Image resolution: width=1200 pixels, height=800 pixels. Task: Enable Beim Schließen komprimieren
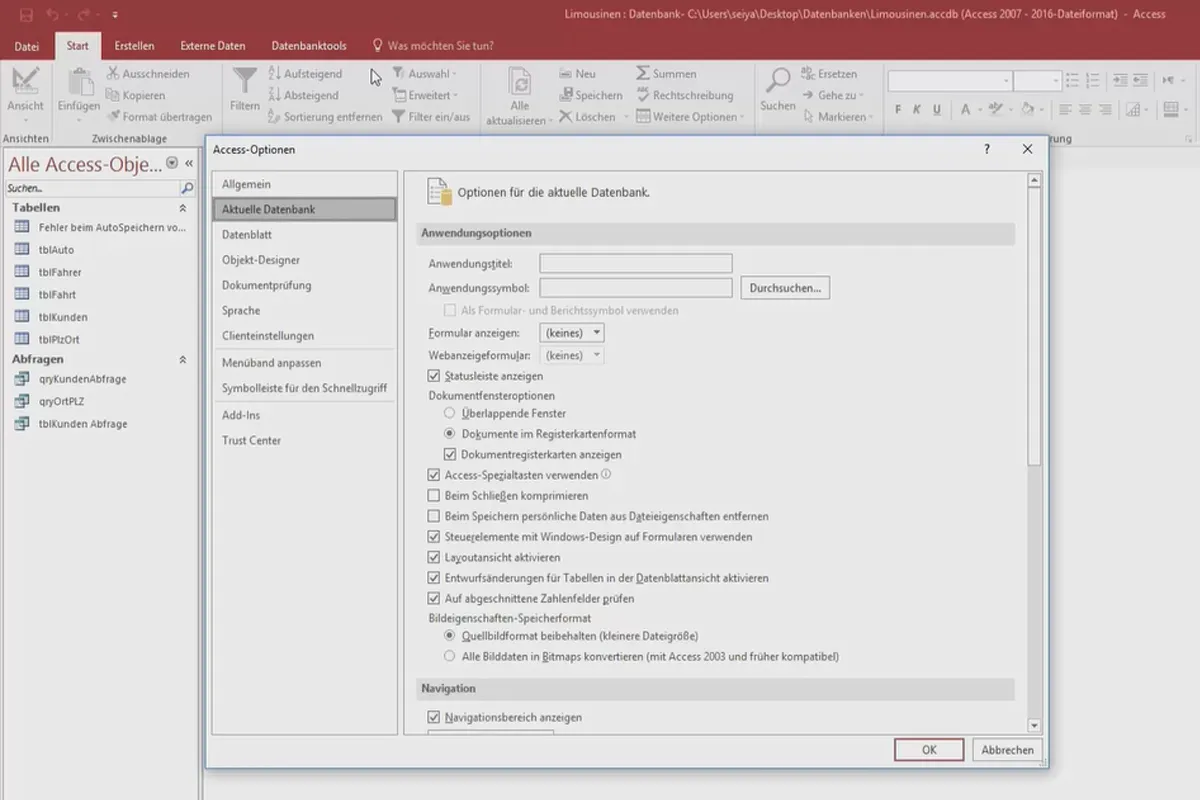pos(434,495)
